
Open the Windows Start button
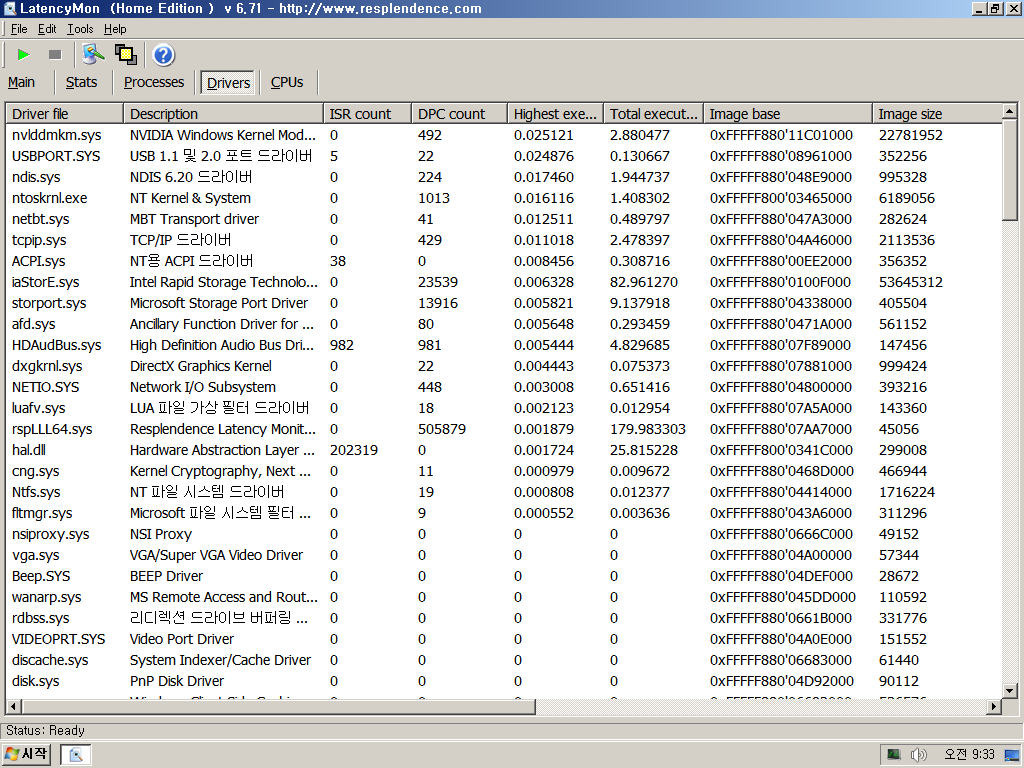click(x=26, y=754)
